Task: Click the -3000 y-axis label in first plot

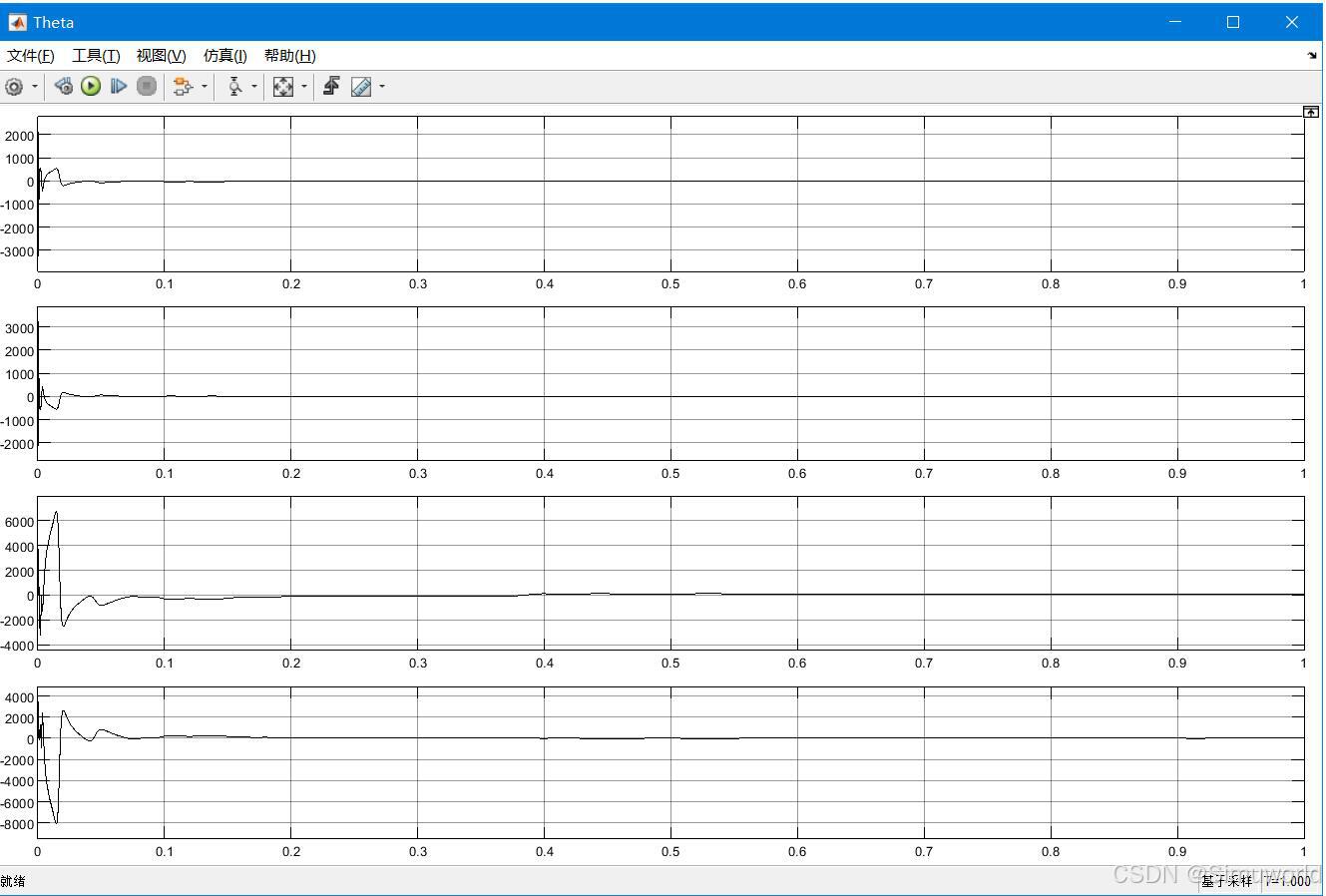Action: pyautogui.click(x=18, y=251)
